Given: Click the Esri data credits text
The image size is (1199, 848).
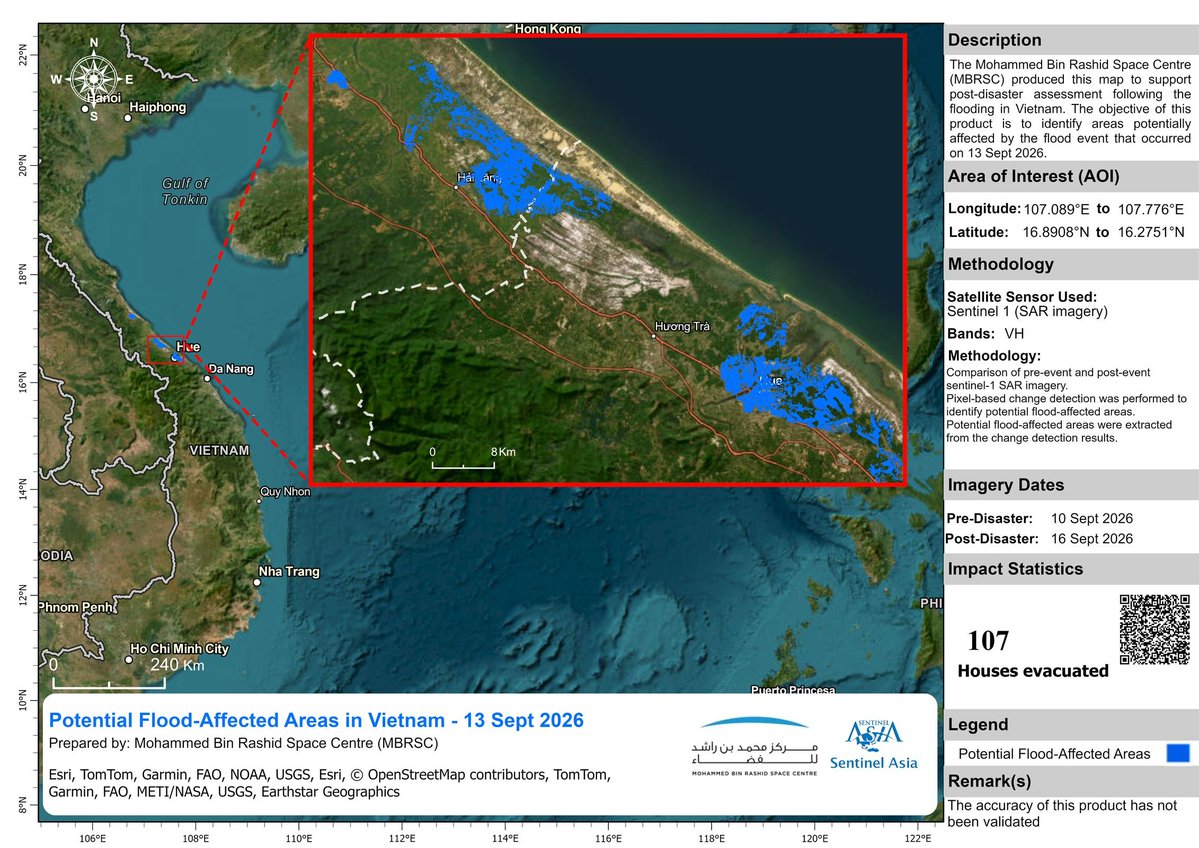Looking at the screenshot, I should (330, 783).
